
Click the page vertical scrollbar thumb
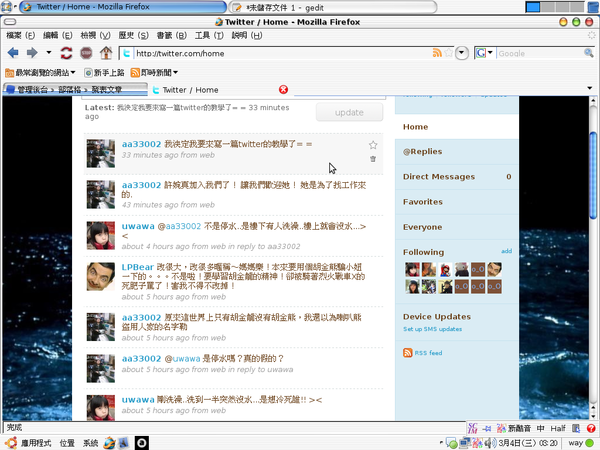(x=593, y=176)
